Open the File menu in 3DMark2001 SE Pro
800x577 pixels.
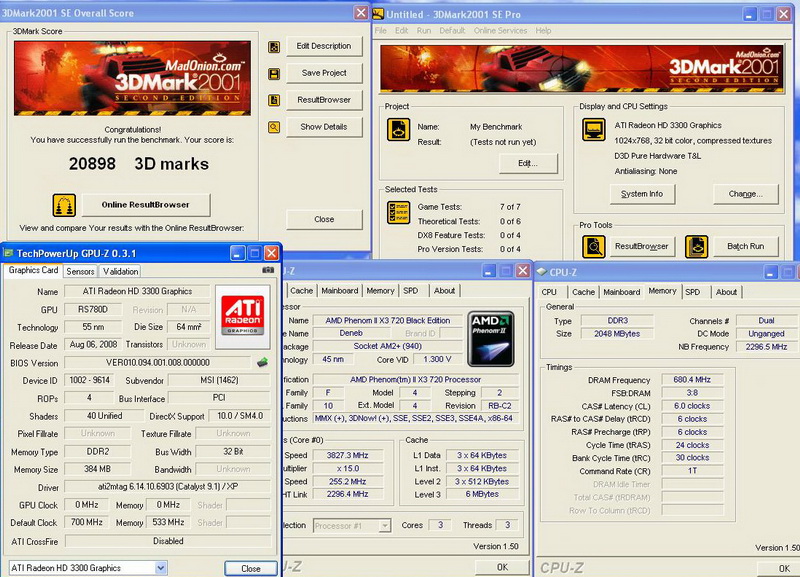point(381,31)
